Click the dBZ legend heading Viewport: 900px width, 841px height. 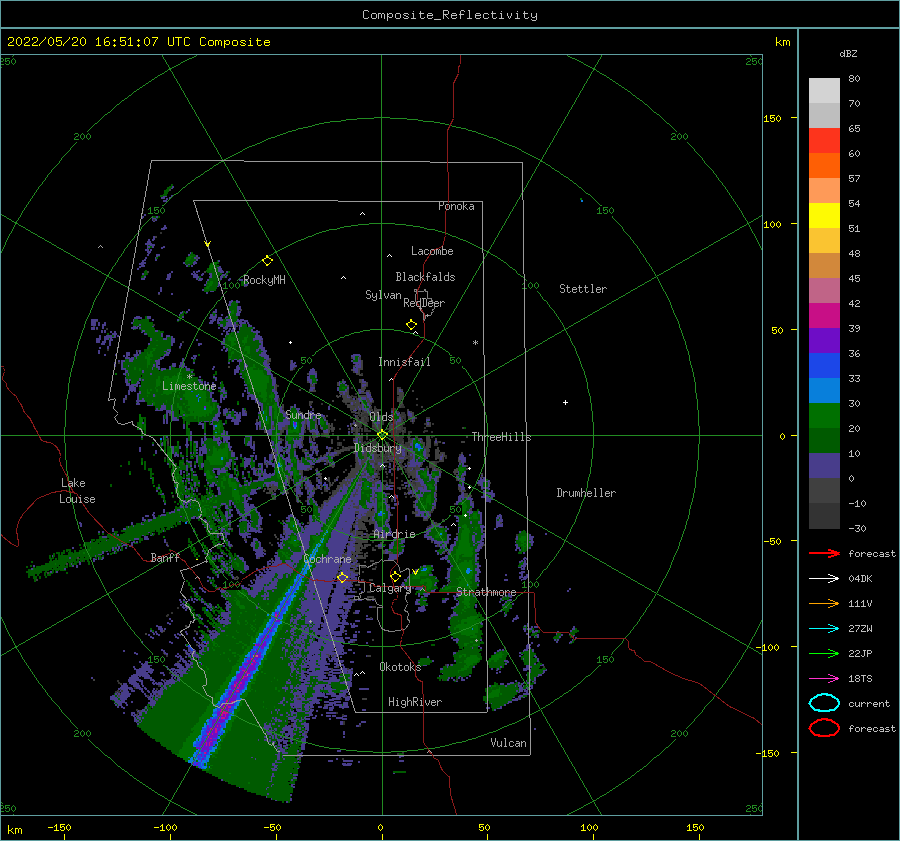[848, 53]
